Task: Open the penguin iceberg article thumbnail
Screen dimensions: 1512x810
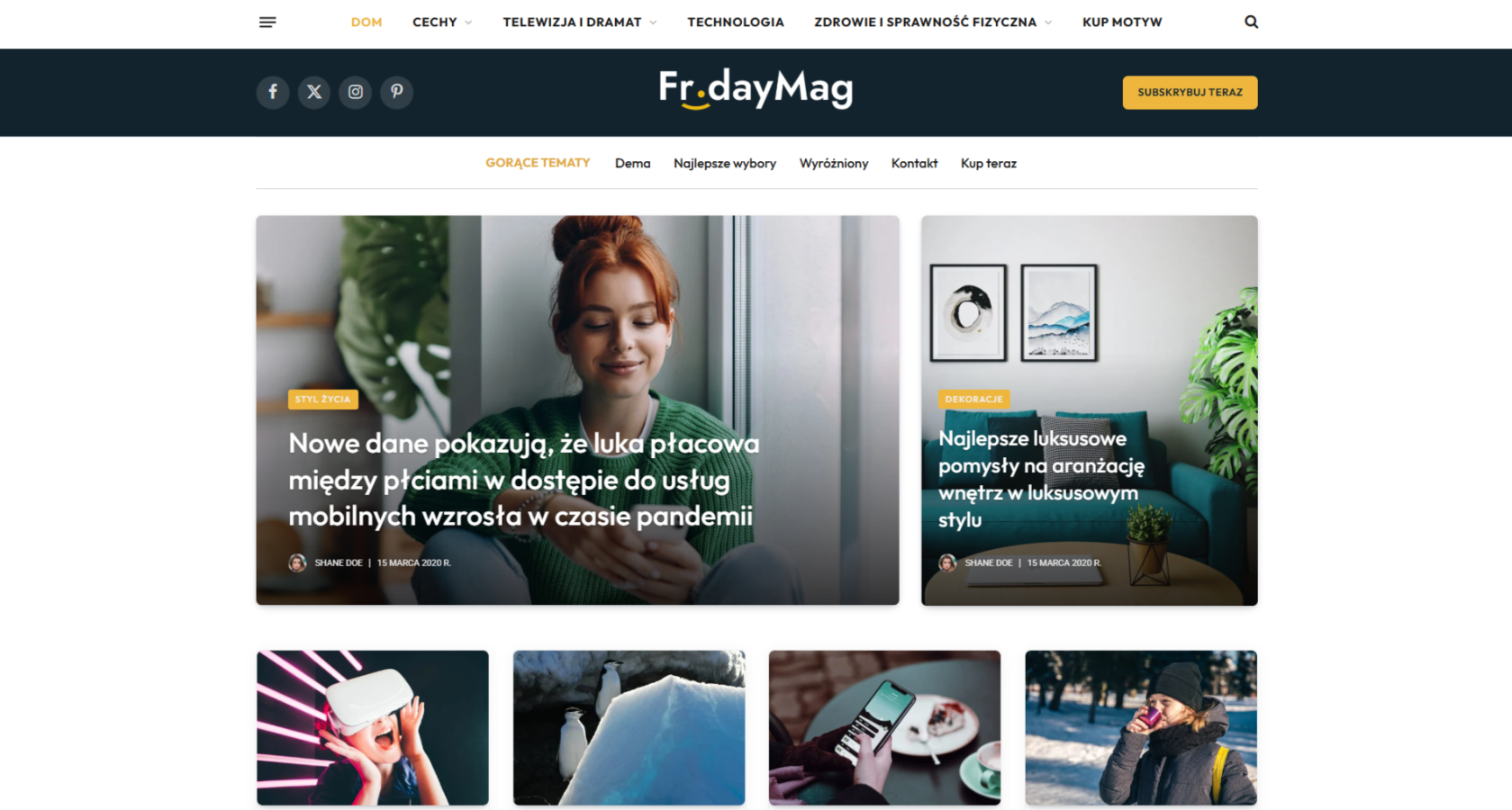Action: [x=629, y=728]
